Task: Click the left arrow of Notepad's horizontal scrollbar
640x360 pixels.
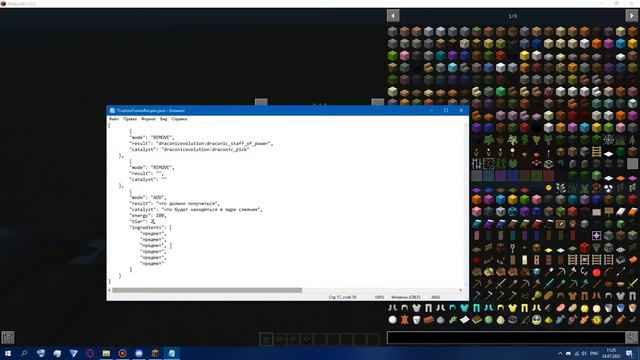Action: click(109, 290)
